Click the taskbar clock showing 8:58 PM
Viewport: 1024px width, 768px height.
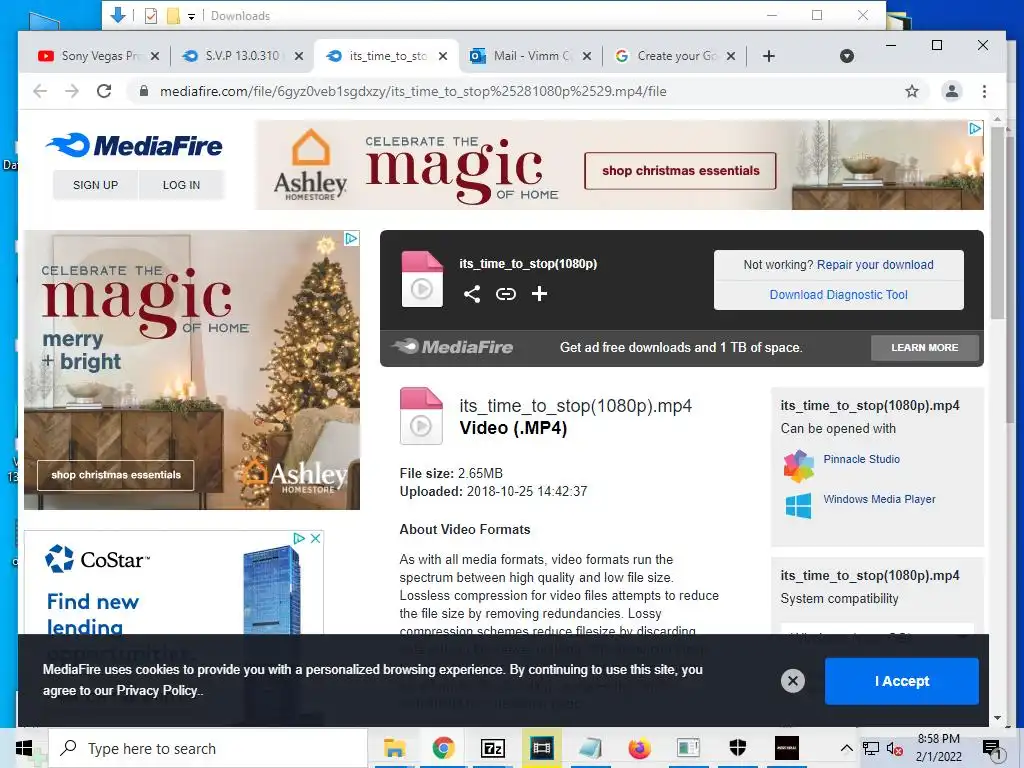(x=938, y=748)
